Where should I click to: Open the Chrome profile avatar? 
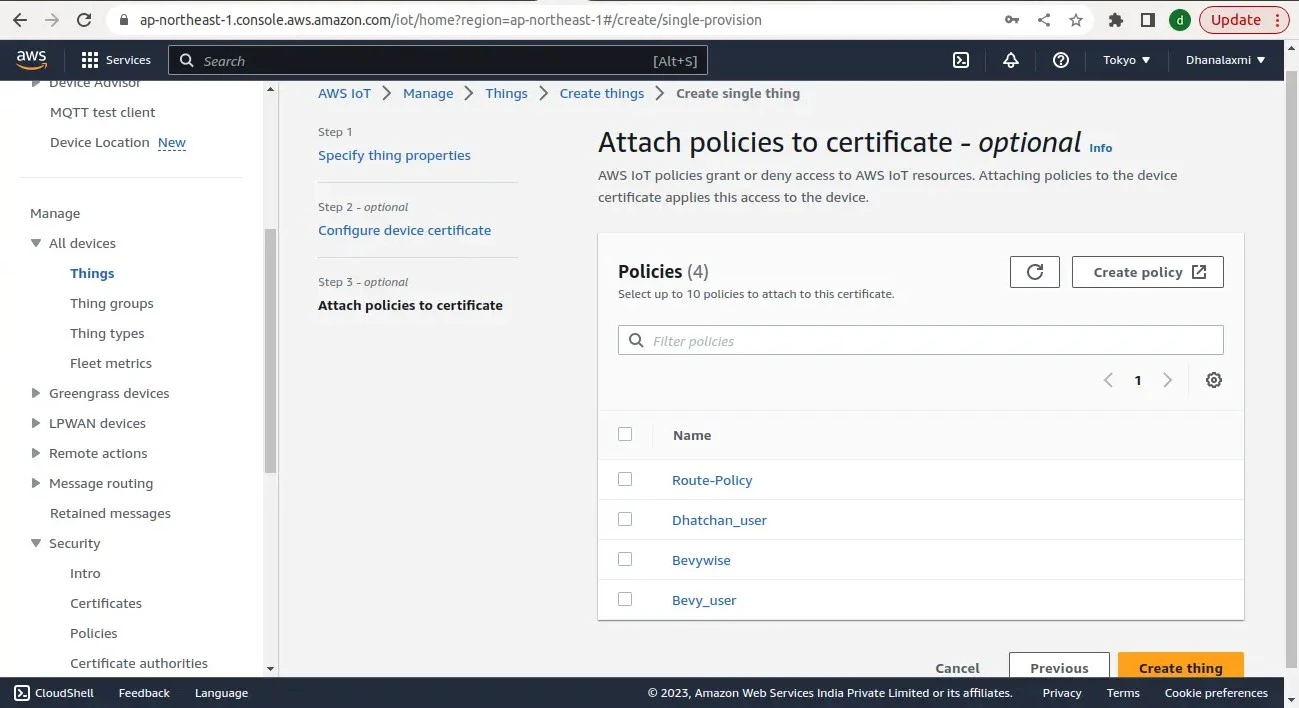pos(1180,20)
